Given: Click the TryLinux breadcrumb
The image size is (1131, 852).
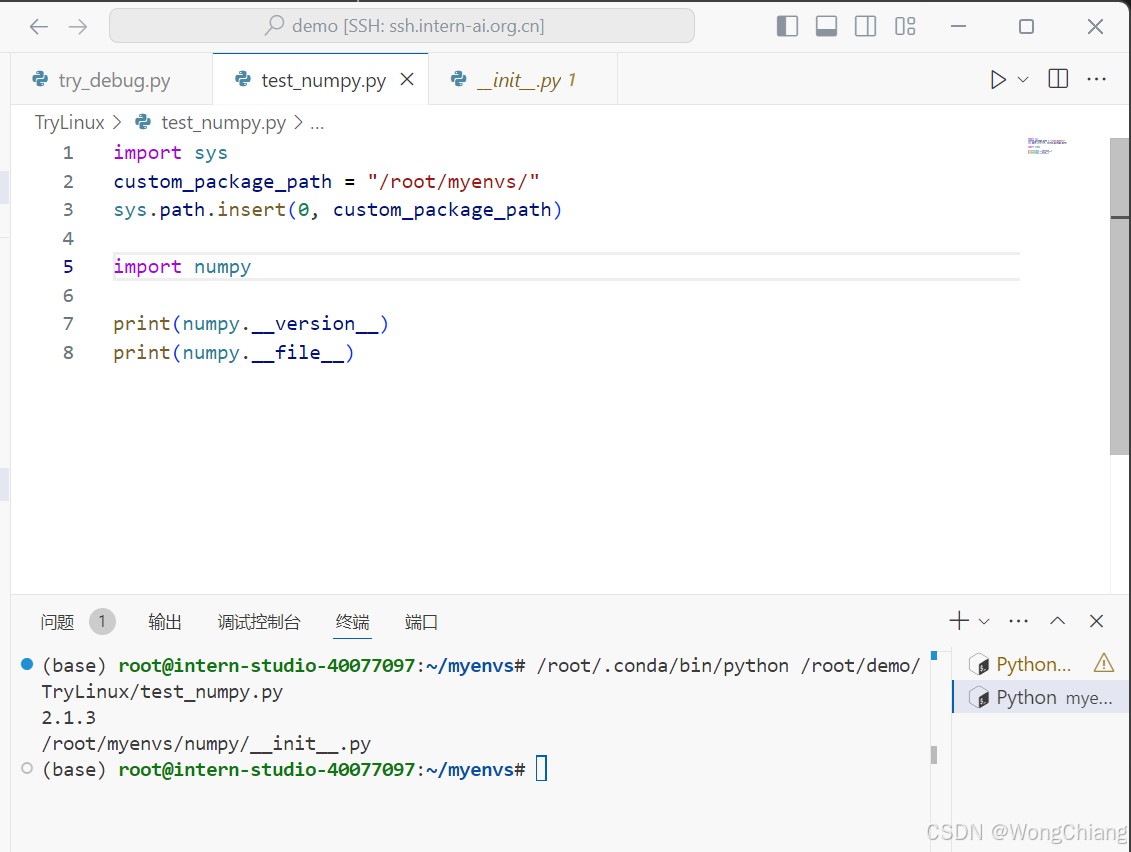Looking at the screenshot, I should [69, 123].
